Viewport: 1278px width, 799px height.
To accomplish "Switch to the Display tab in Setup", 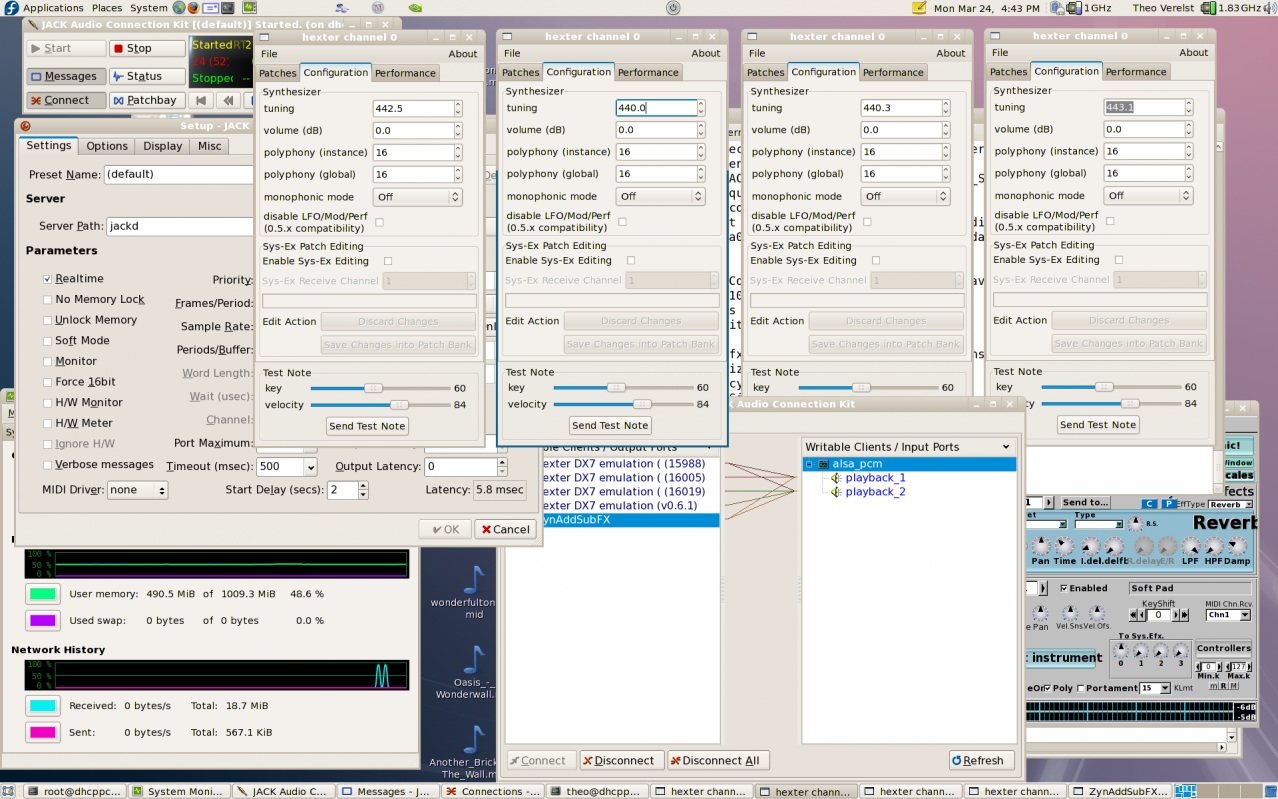I will (x=162, y=146).
